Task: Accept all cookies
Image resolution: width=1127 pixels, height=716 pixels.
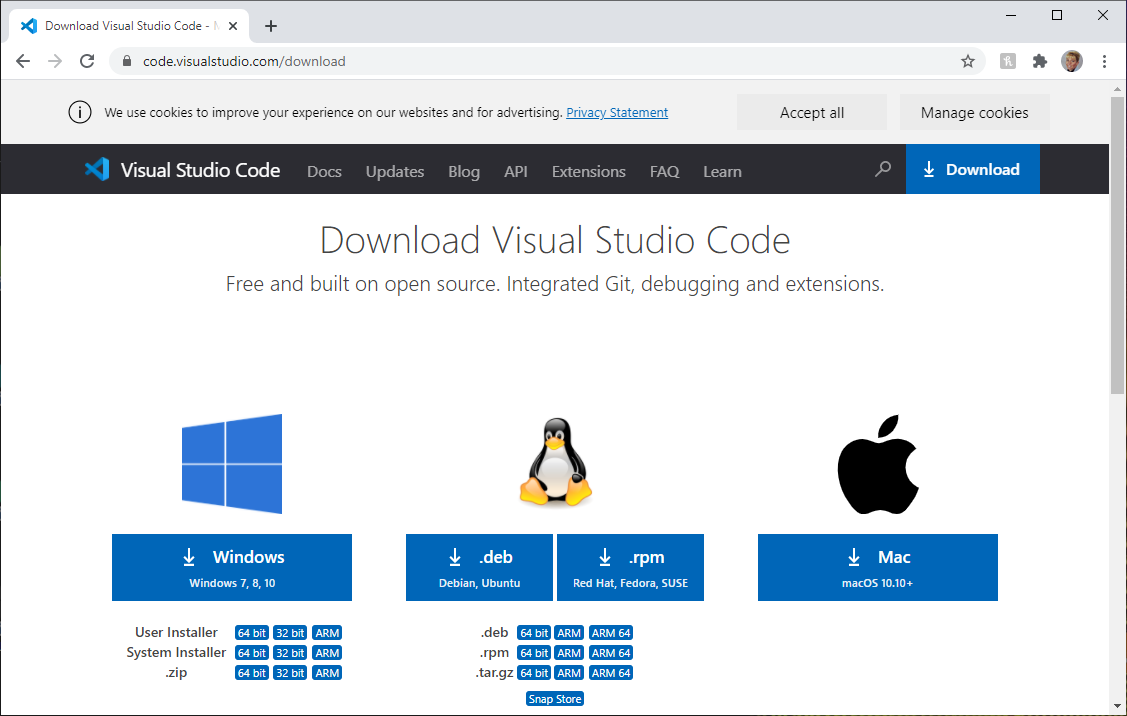Action: click(811, 113)
